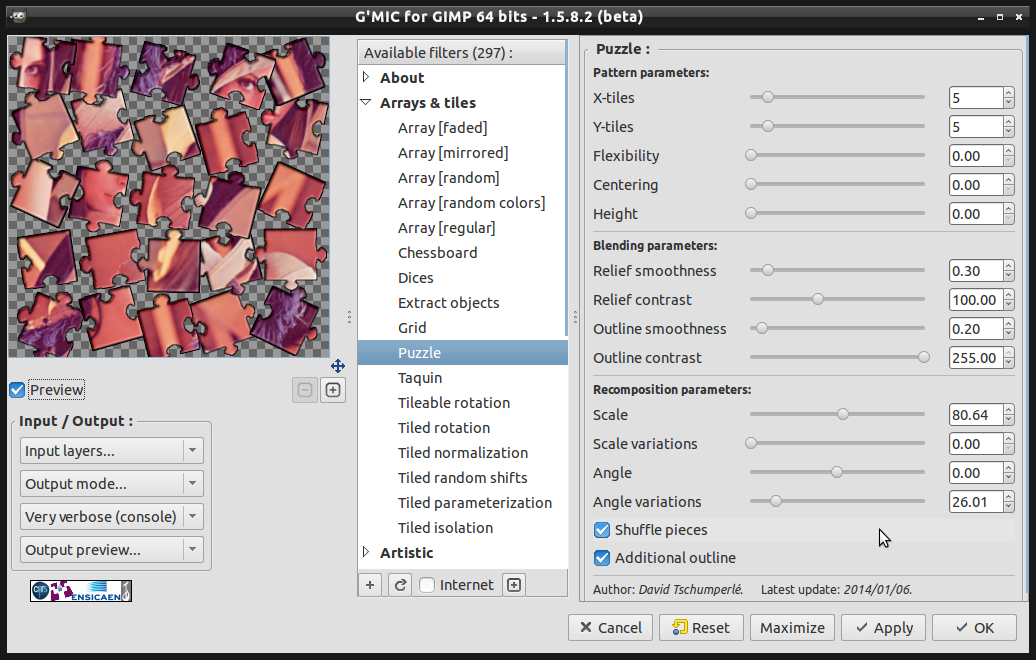This screenshot has height=660, width=1036.
Task: Open the Input layers dropdown
Action: [x=112, y=451]
